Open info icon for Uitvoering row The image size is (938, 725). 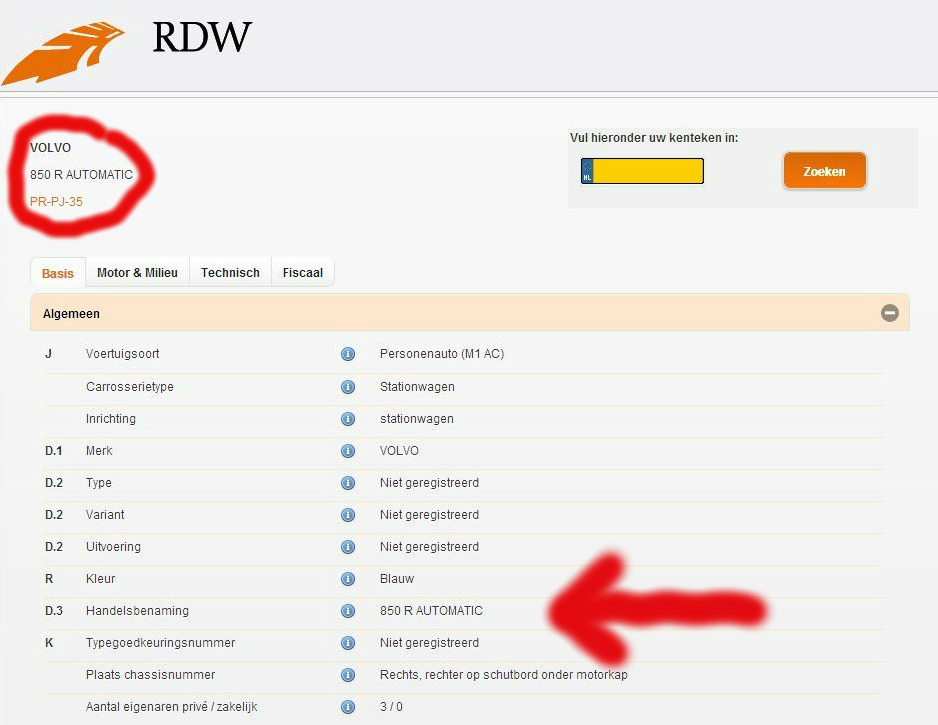(348, 547)
